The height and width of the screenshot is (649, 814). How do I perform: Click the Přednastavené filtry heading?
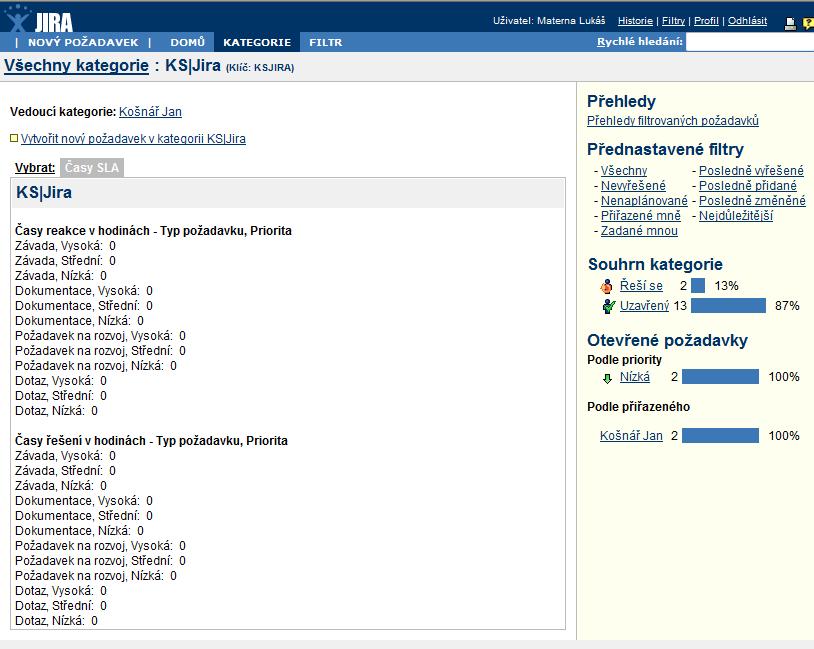pyautogui.click(x=666, y=150)
